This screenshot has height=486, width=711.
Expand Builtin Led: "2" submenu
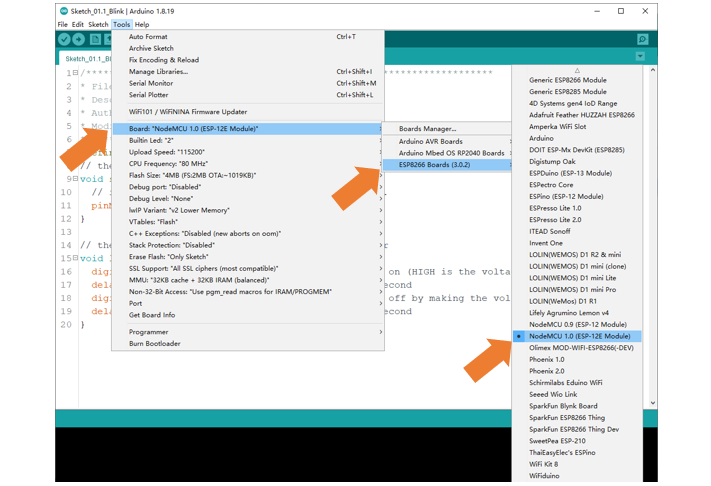(248, 141)
